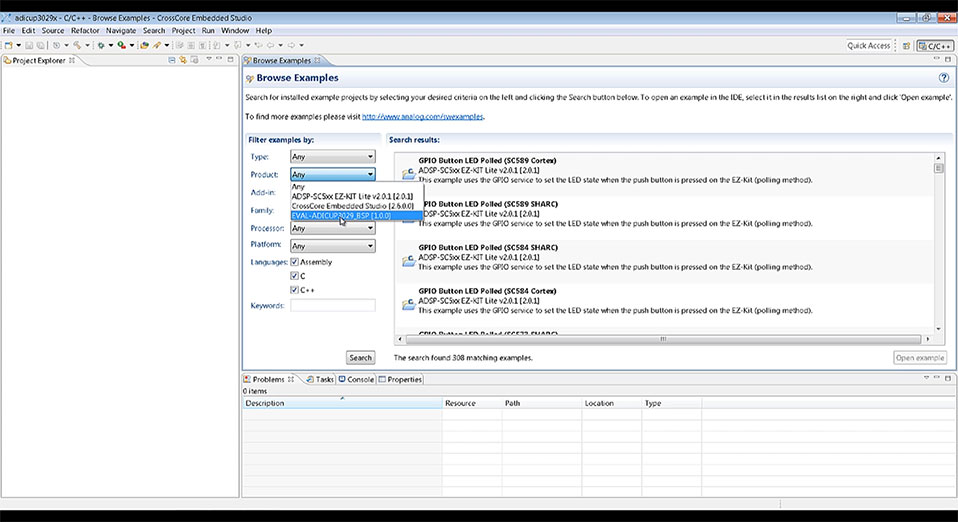Screen dimensions: 958x522
Task: Click the New project toolbar icon
Action: pyautogui.click(x=9, y=45)
